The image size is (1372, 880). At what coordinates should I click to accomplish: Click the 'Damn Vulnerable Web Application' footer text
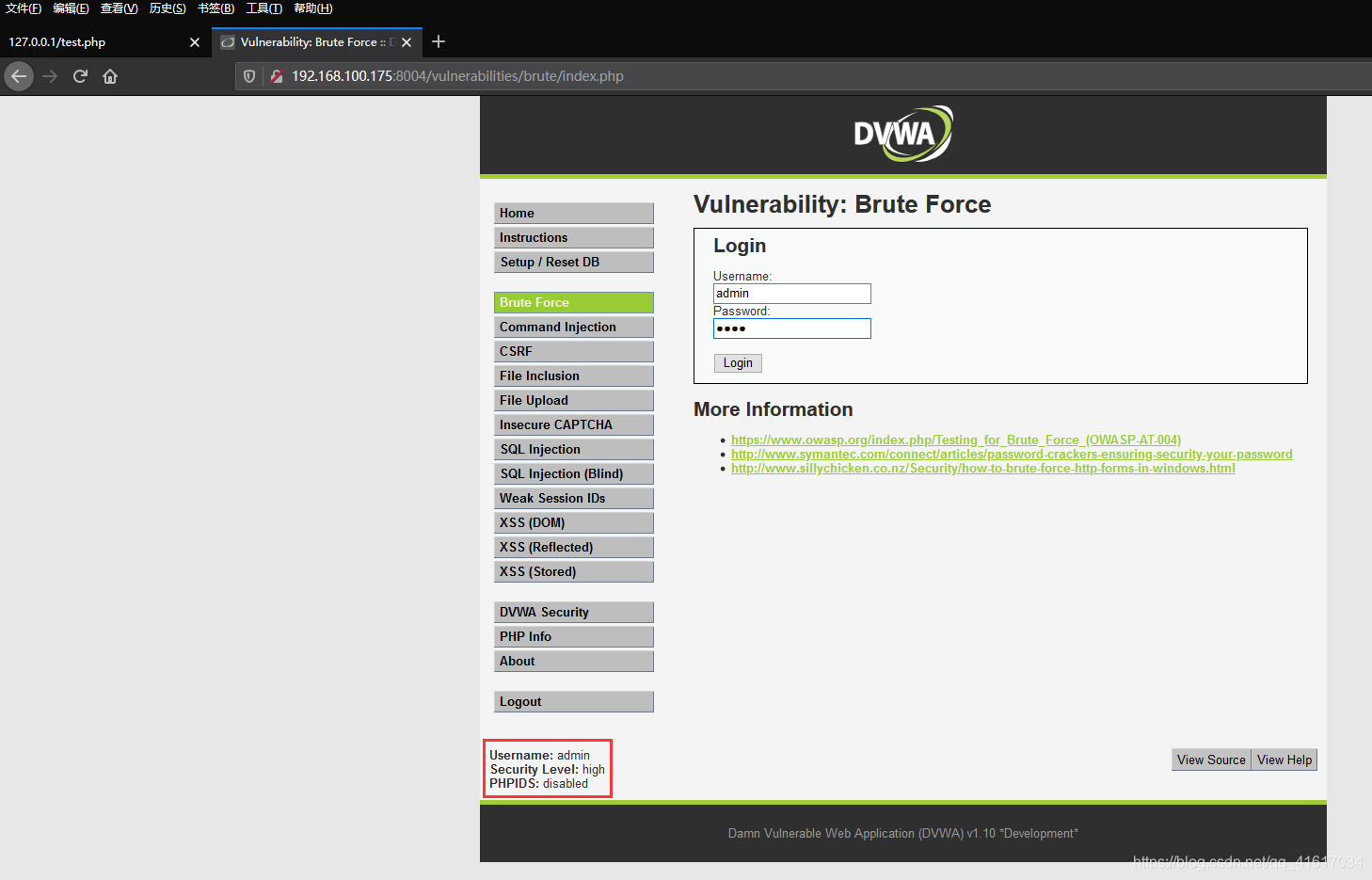click(903, 833)
